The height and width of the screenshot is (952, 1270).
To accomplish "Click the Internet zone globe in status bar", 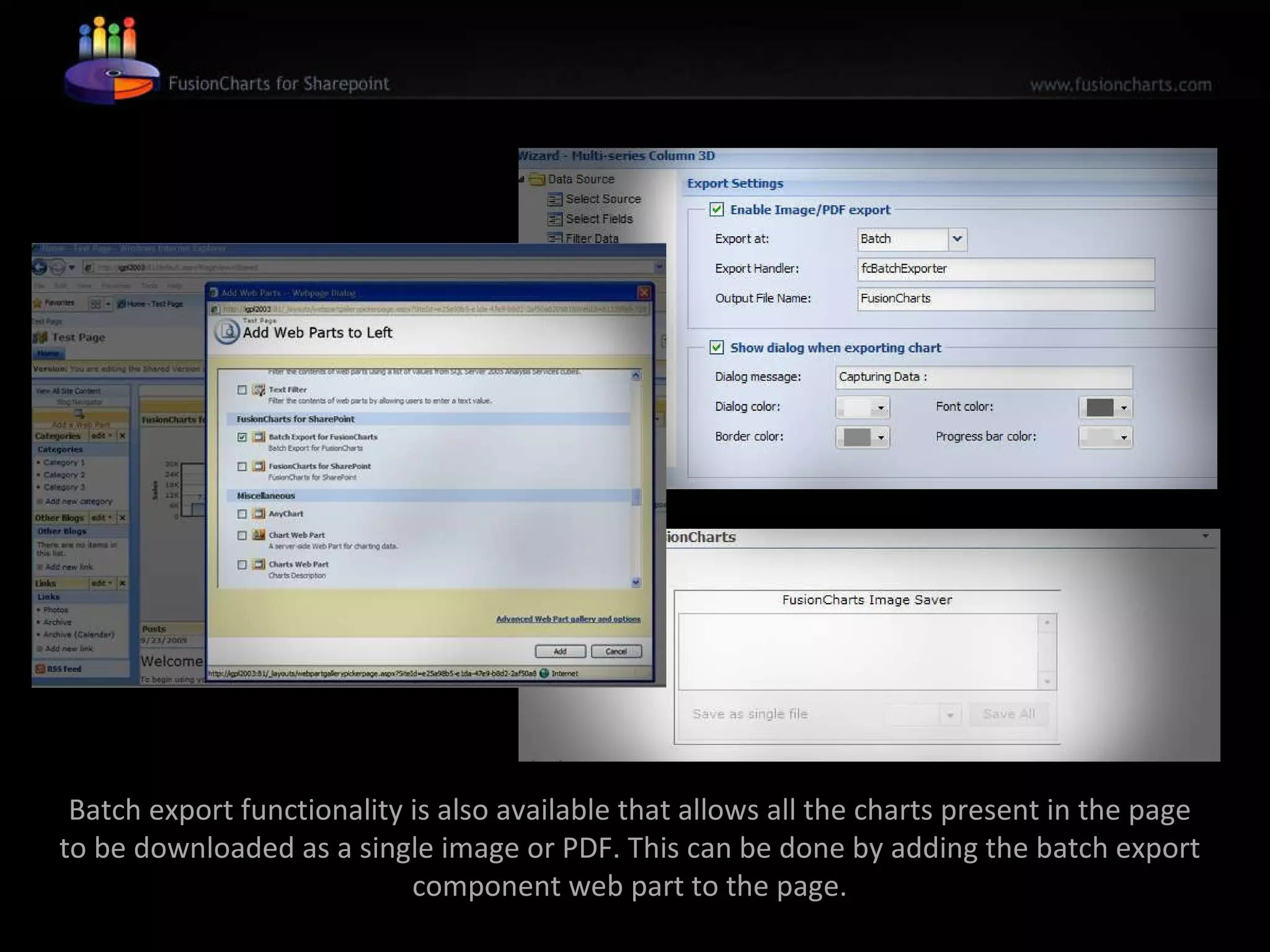I will [544, 673].
